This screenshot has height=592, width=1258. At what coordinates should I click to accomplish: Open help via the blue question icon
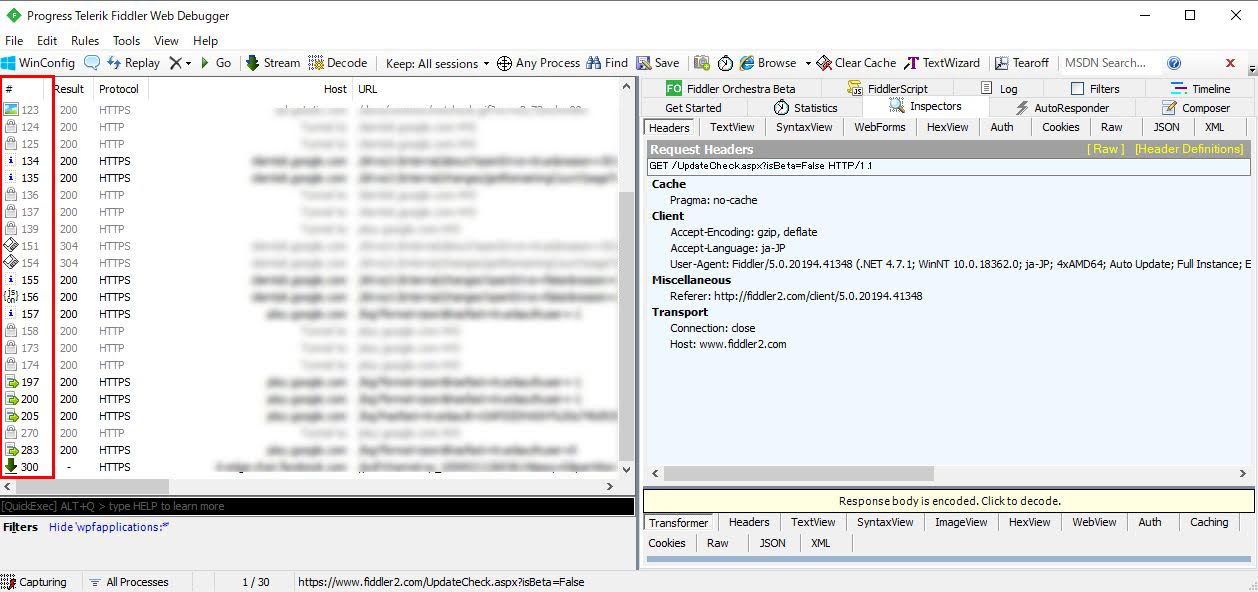(x=1174, y=62)
